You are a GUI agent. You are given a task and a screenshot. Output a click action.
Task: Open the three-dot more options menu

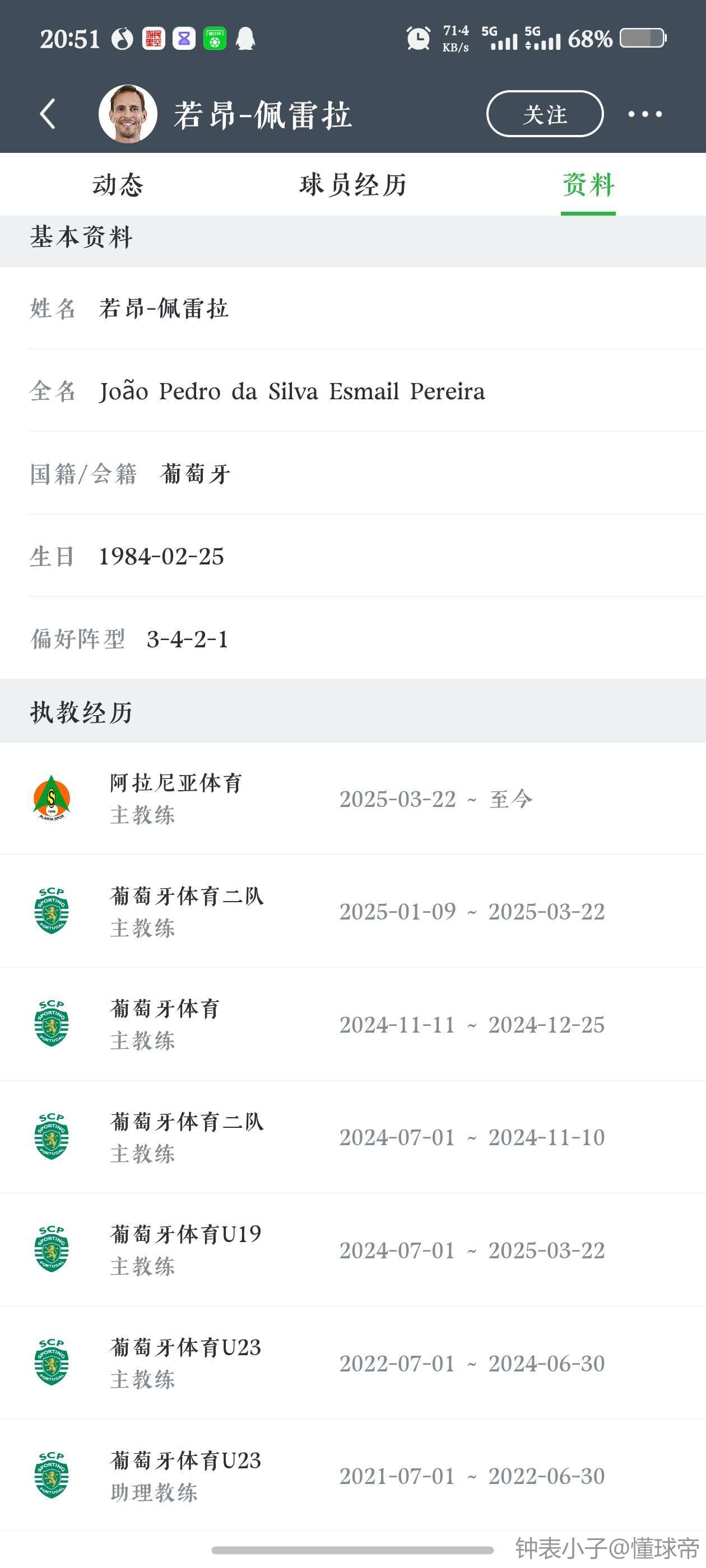(x=644, y=114)
